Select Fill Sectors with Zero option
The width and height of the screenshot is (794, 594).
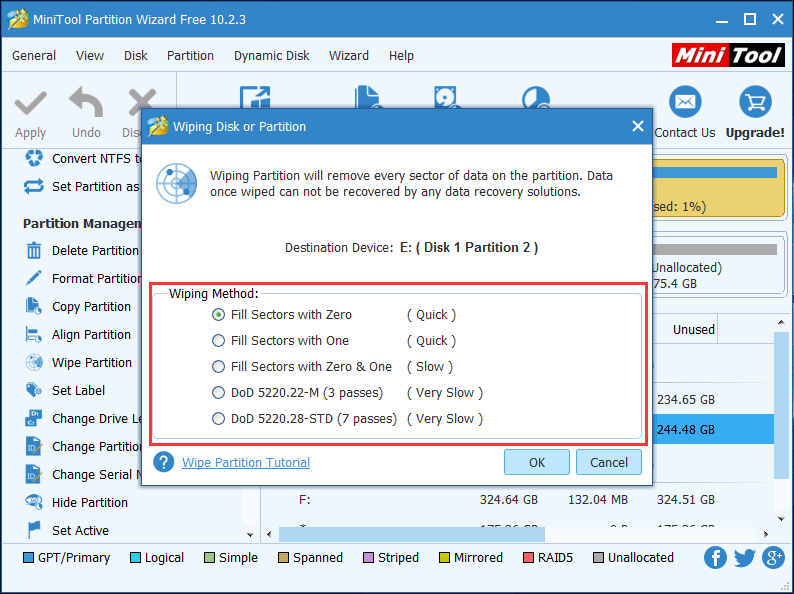pyautogui.click(x=218, y=314)
